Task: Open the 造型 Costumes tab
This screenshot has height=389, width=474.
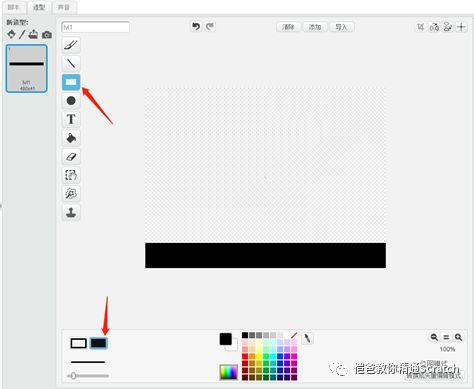Action: 39,7
